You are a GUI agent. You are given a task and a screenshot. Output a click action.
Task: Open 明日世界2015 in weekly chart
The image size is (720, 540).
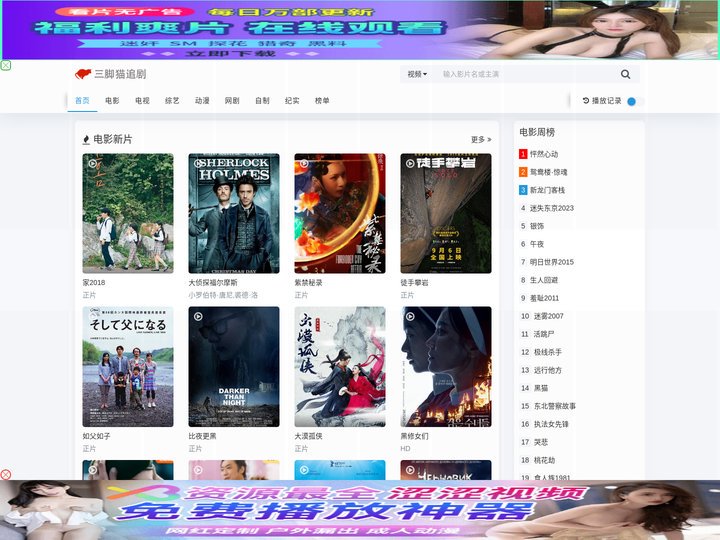coord(552,262)
